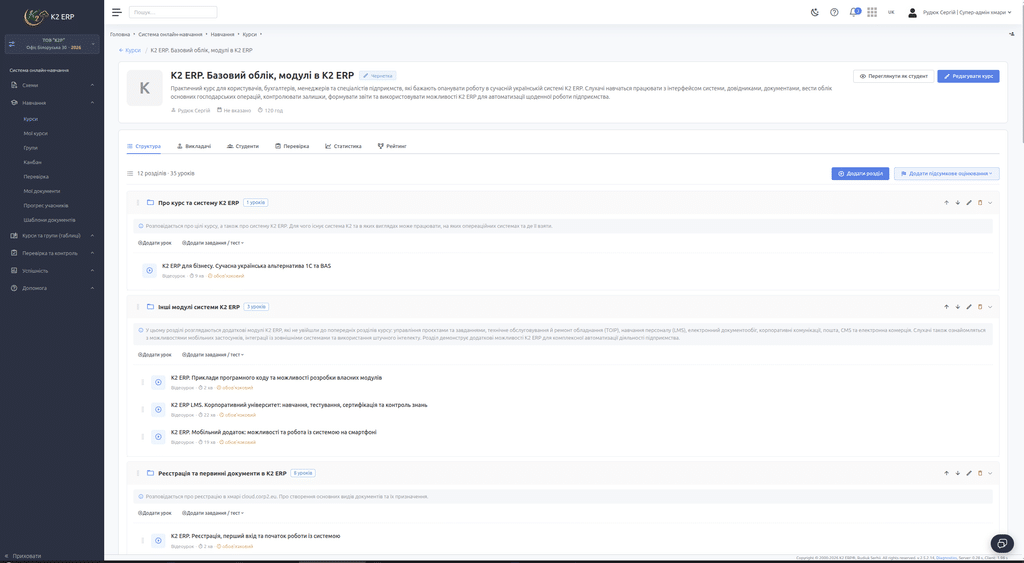The height and width of the screenshot is (563, 1024).
Task: Open the chat widget icon
Action: tap(1001, 543)
